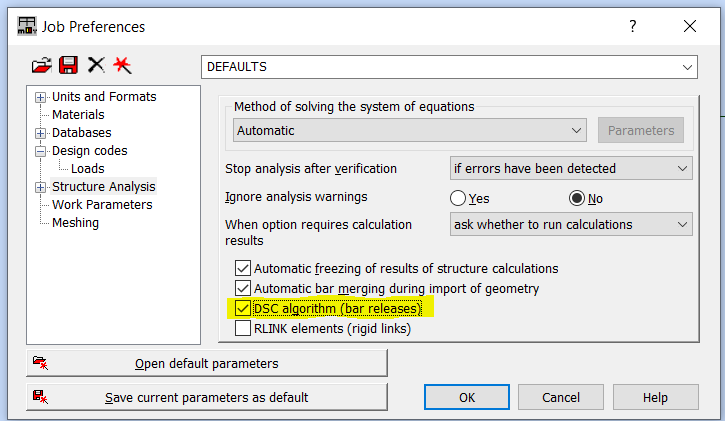Click the red star-cross toolbar icon
This screenshot has height=421, width=725.
tap(123, 66)
